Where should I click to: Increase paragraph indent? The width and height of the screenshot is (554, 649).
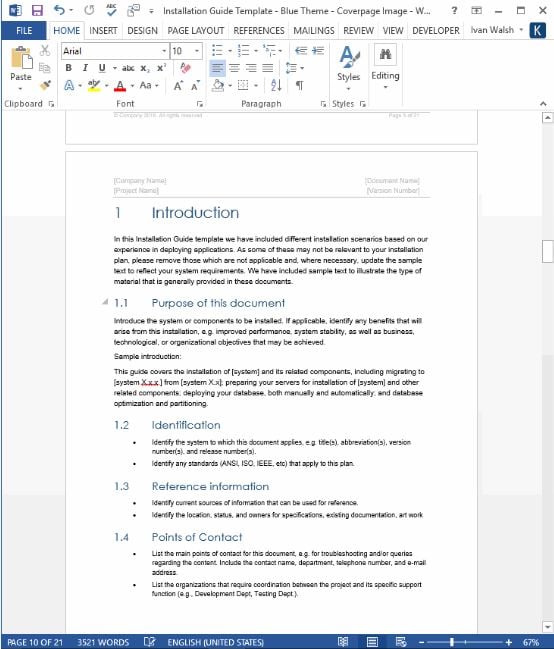[x=318, y=50]
